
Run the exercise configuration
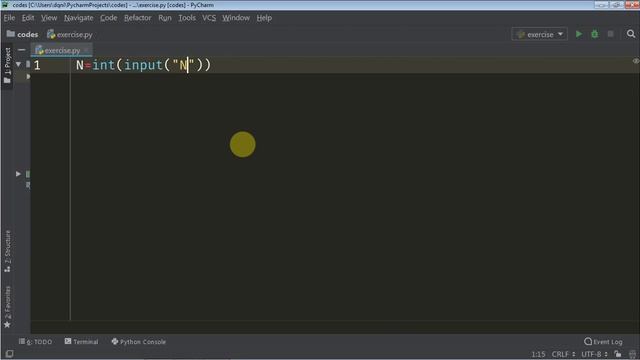(579, 34)
